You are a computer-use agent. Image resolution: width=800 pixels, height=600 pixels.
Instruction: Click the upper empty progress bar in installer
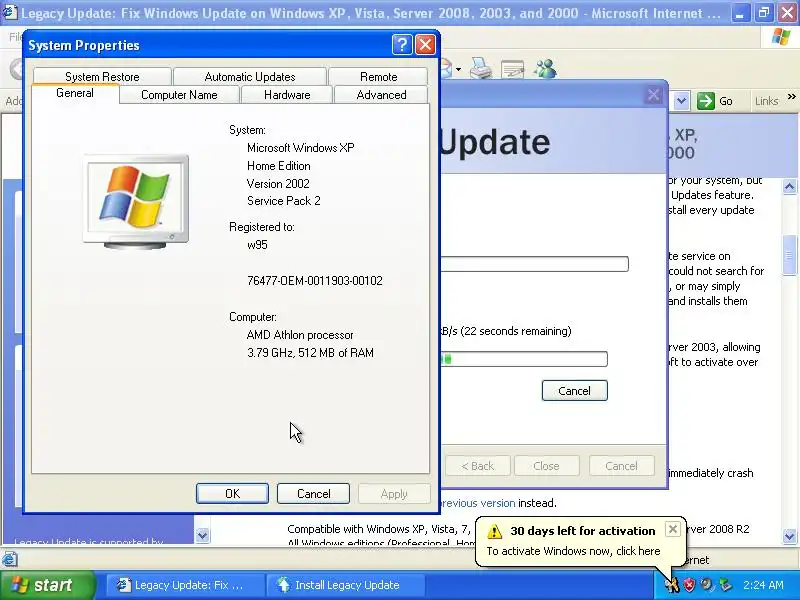coord(535,264)
